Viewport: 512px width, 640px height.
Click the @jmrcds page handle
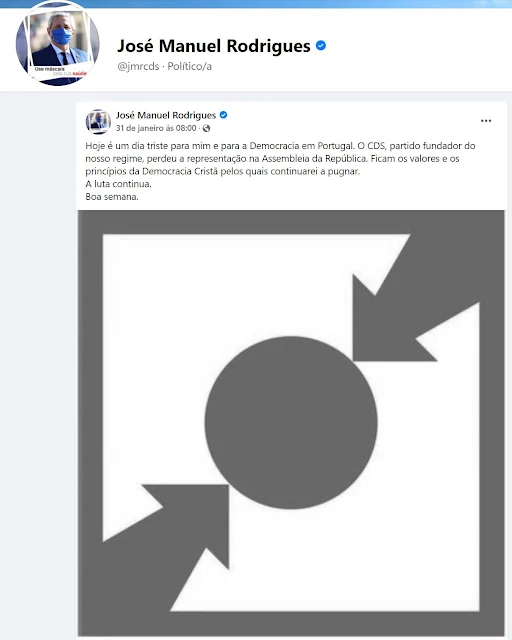[x=138, y=66]
